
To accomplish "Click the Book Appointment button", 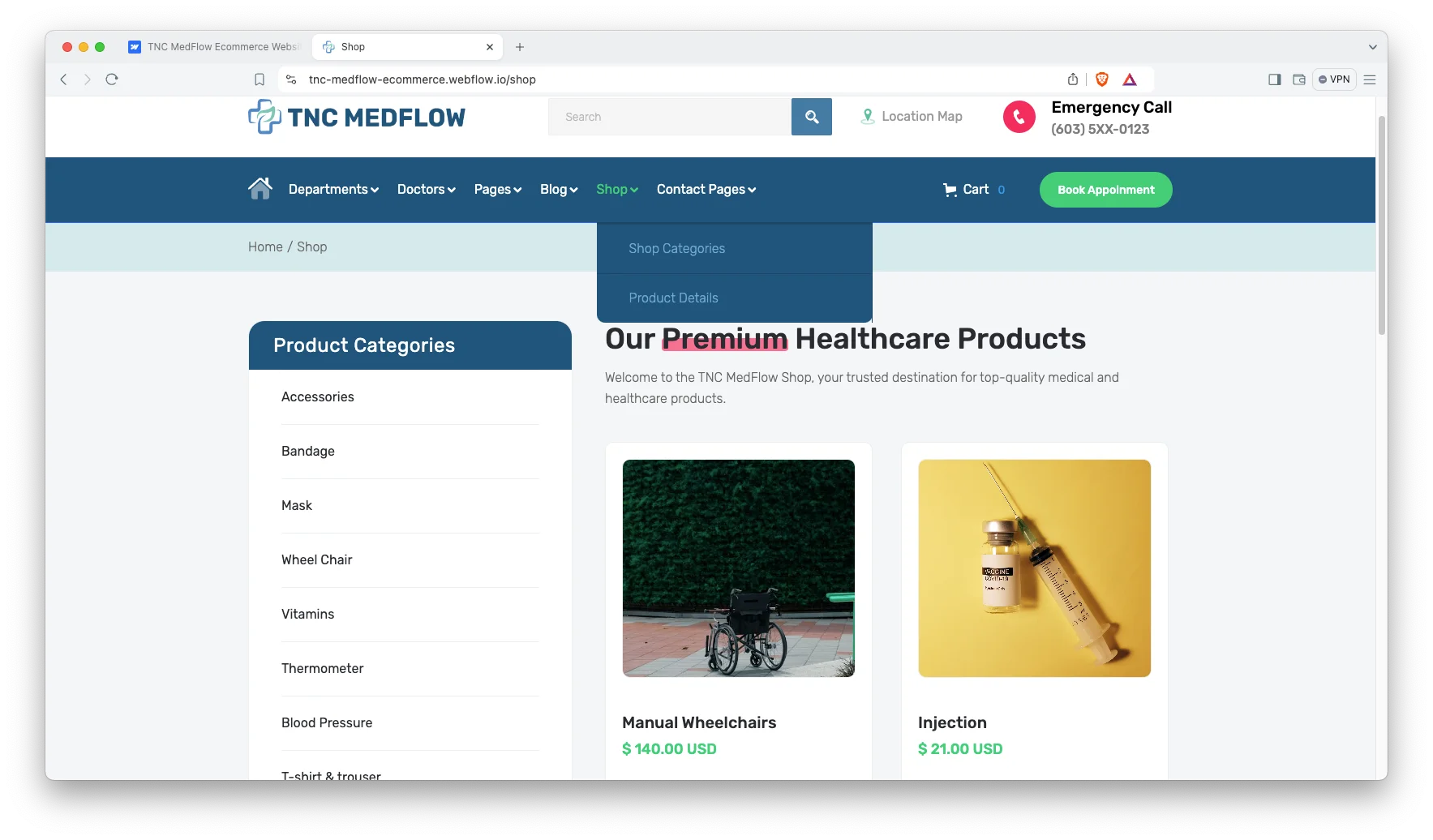I will point(1105,190).
